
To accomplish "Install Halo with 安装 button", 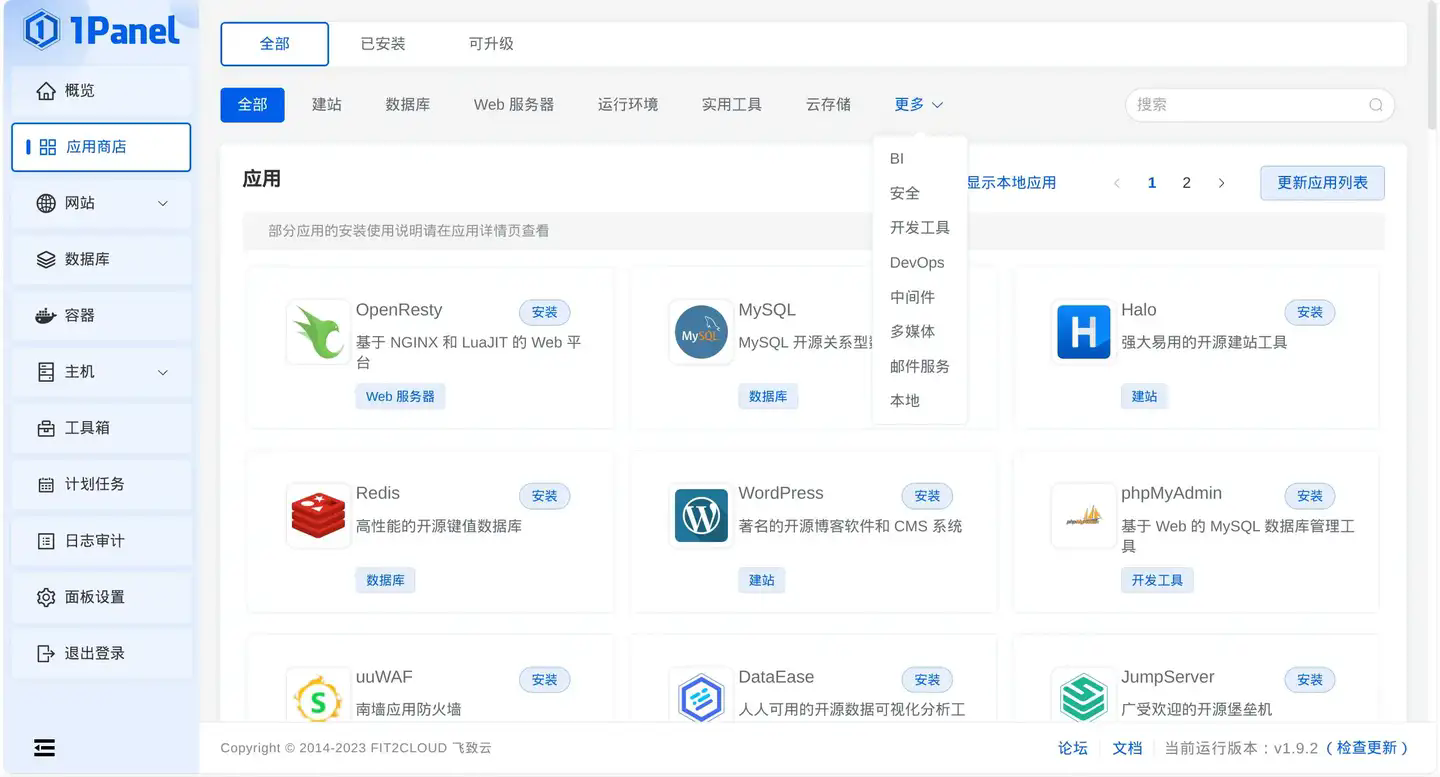I will 1310,312.
